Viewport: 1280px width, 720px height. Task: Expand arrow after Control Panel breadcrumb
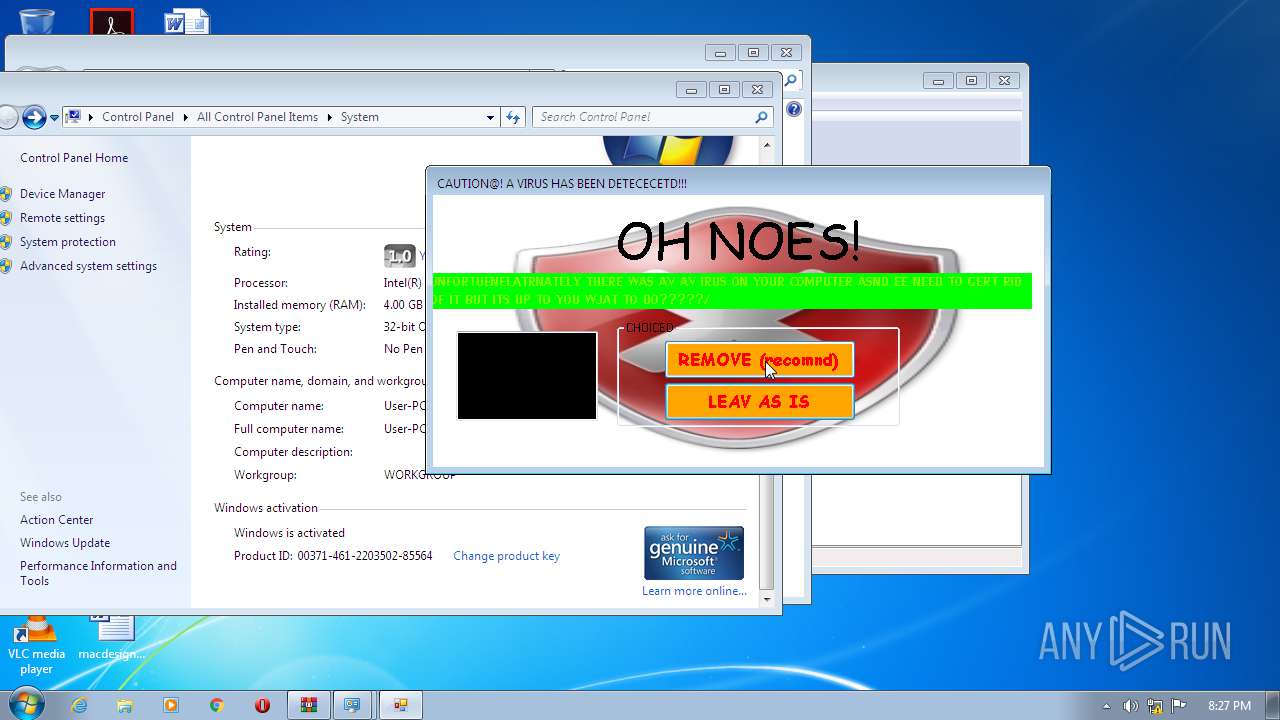tap(185, 117)
